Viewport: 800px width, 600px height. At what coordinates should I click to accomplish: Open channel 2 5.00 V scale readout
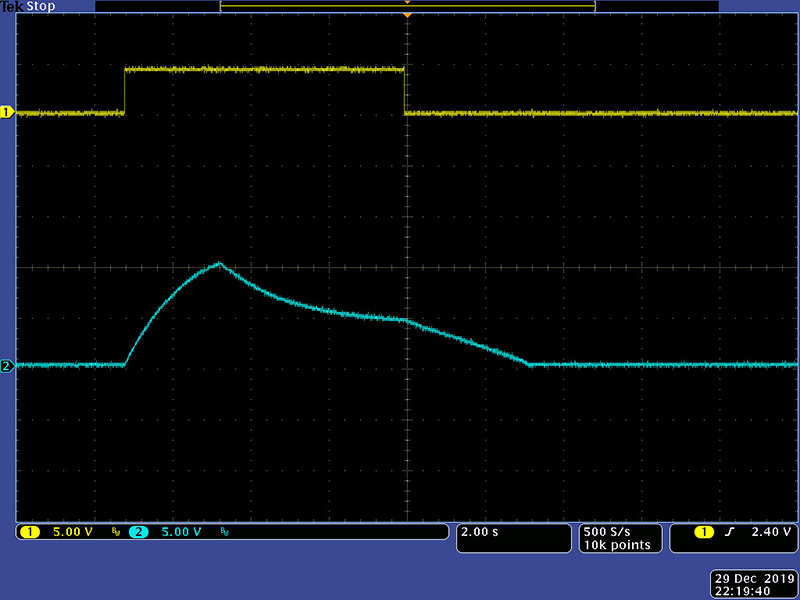(180, 532)
